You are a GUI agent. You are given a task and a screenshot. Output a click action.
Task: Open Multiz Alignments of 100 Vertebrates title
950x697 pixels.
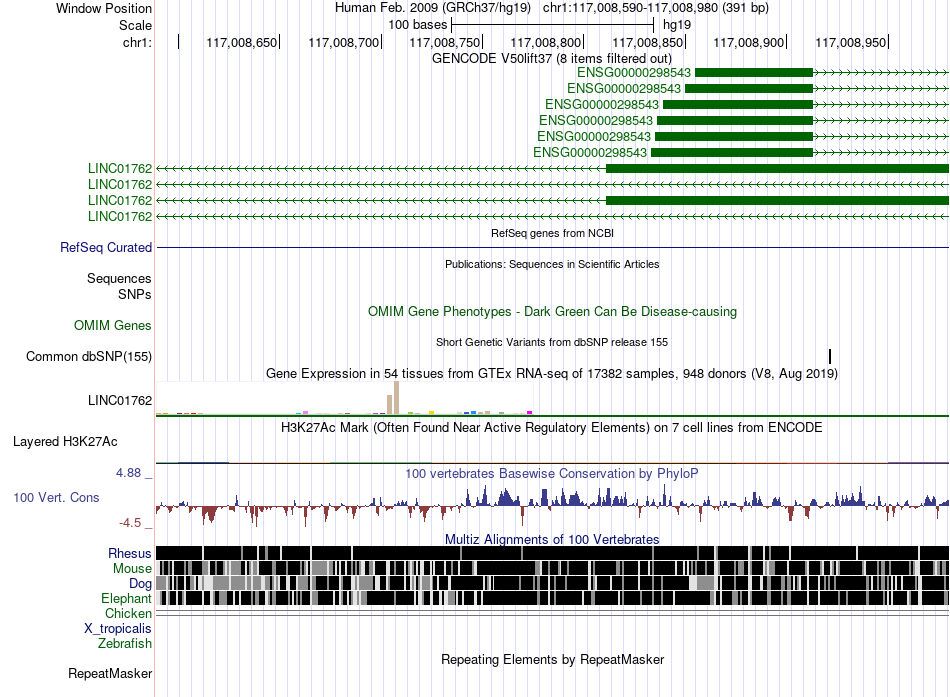pos(552,539)
